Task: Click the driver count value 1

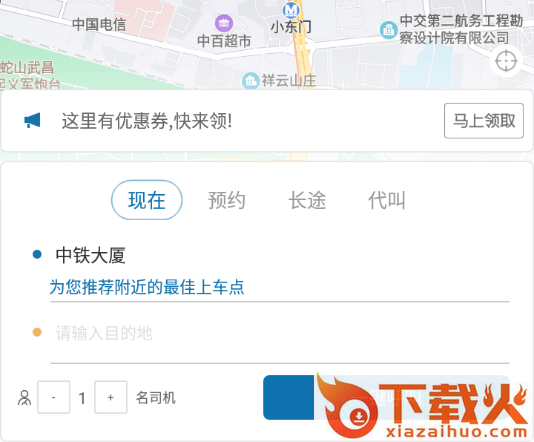Action: click(82, 398)
